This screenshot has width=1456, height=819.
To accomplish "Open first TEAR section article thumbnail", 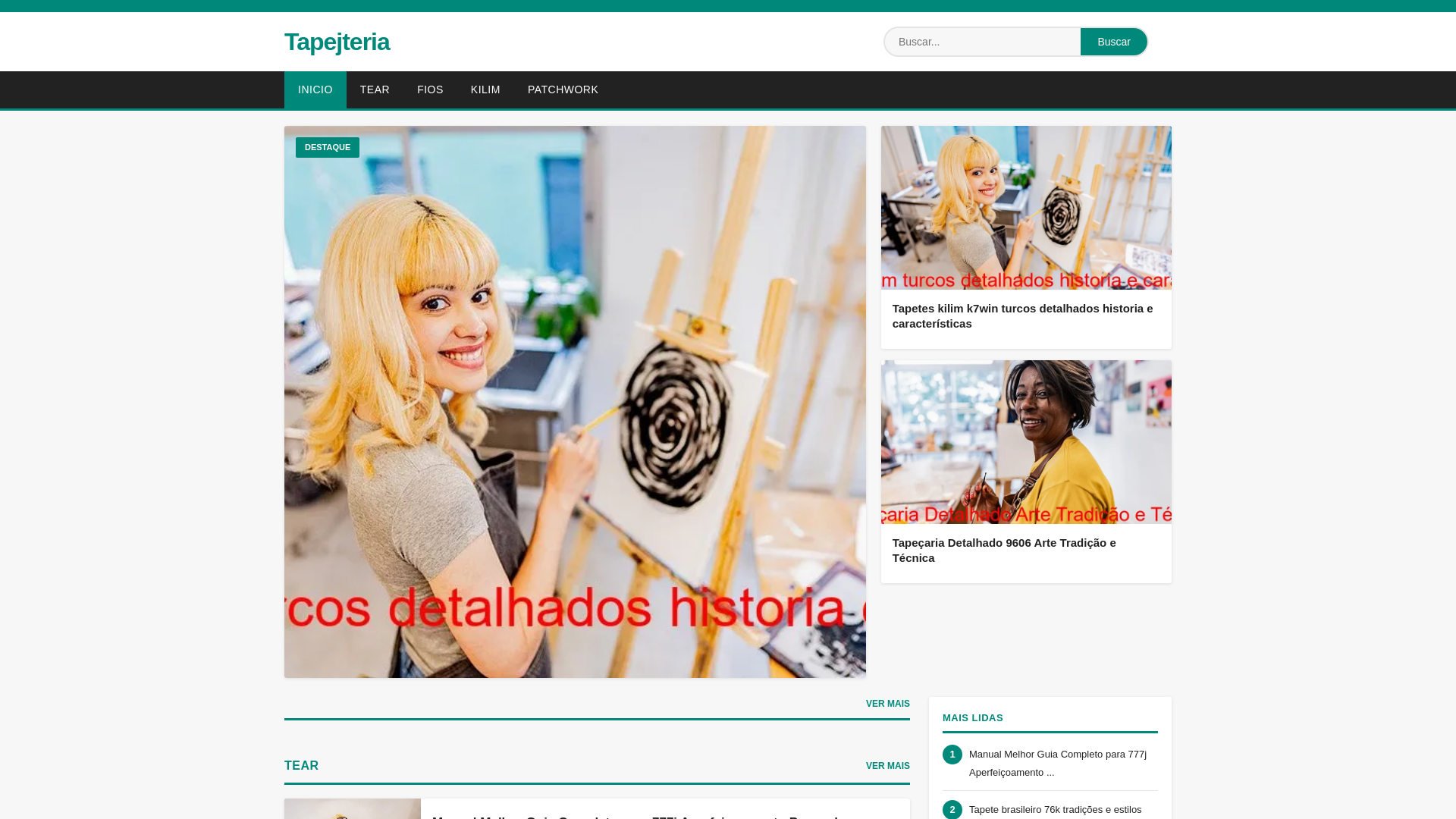I will 353,808.
